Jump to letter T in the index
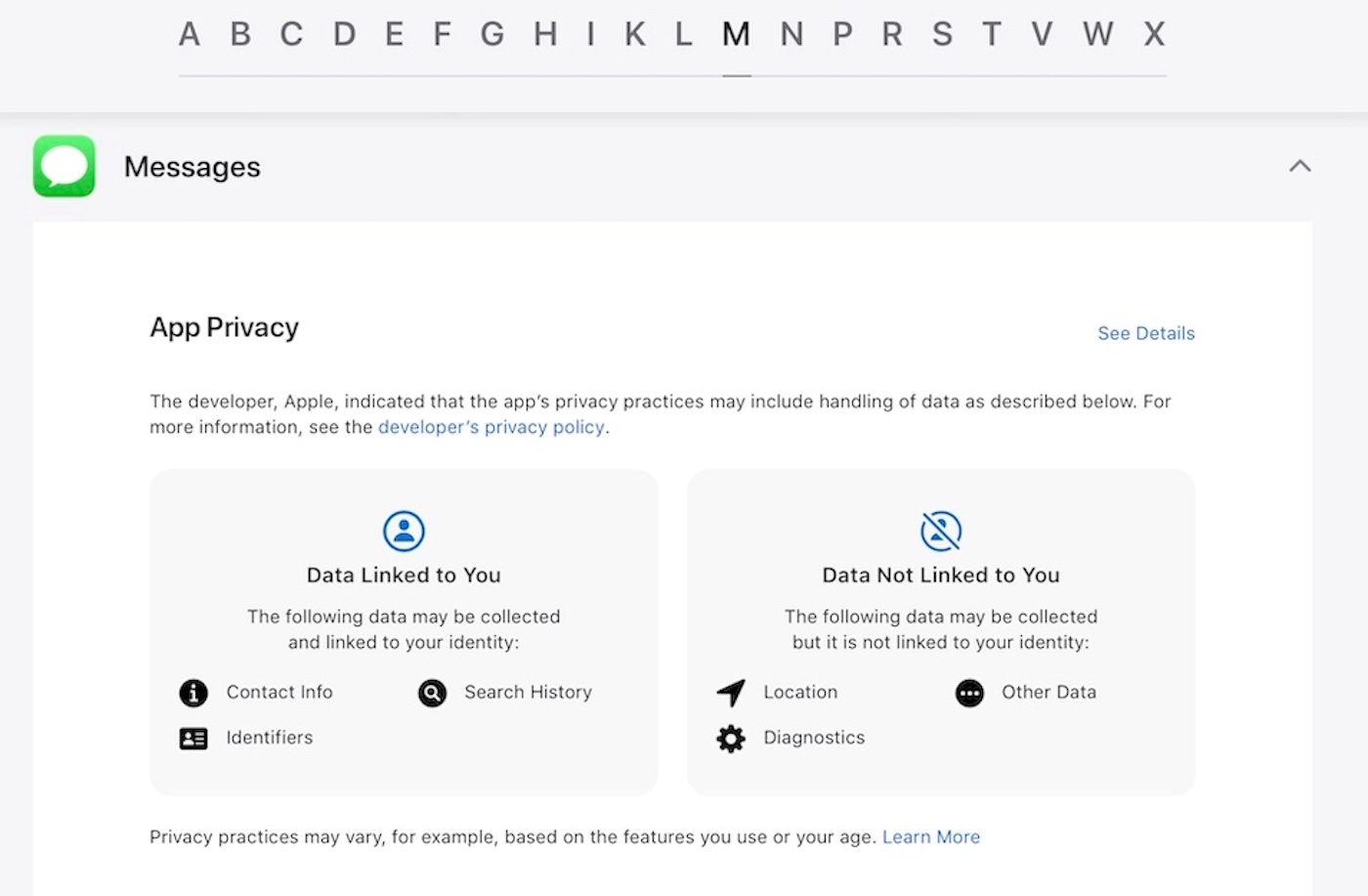1368x896 pixels. tap(992, 34)
